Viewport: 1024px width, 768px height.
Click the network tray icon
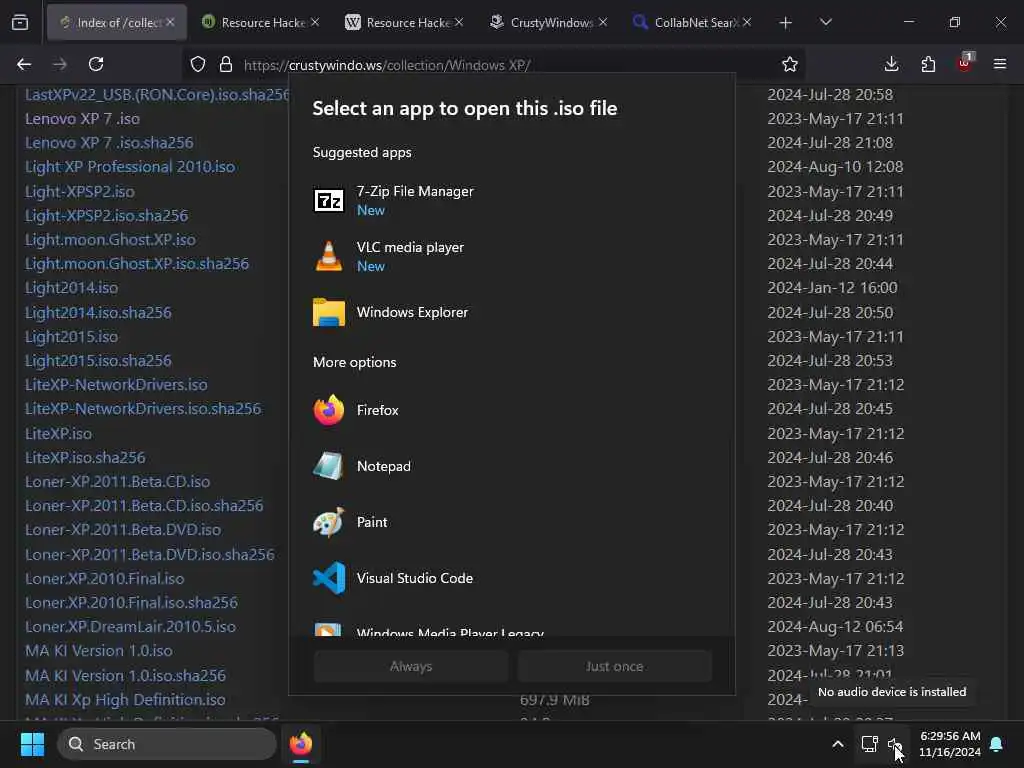(x=869, y=744)
